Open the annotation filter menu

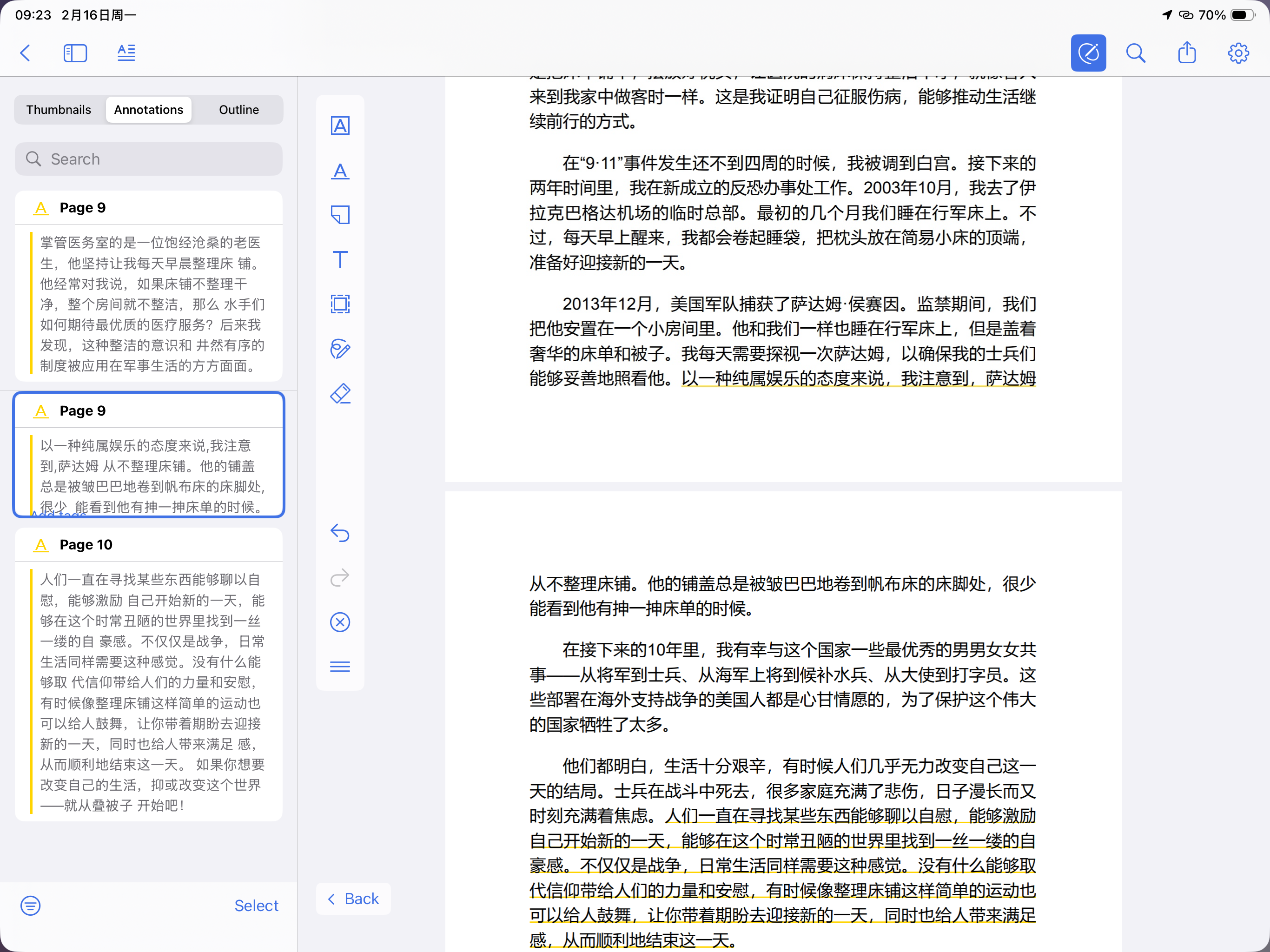[x=30, y=906]
